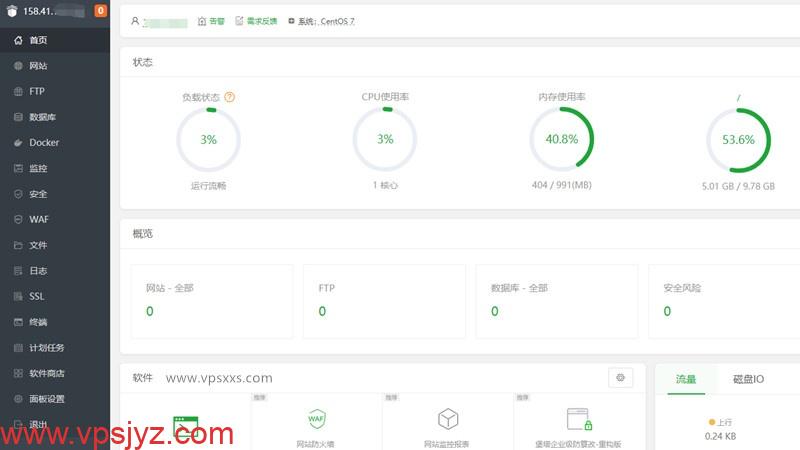Image resolution: width=800 pixels, height=450 pixels.
Task: Click the 负载状态 help question-mark icon
Action: [x=230, y=97]
